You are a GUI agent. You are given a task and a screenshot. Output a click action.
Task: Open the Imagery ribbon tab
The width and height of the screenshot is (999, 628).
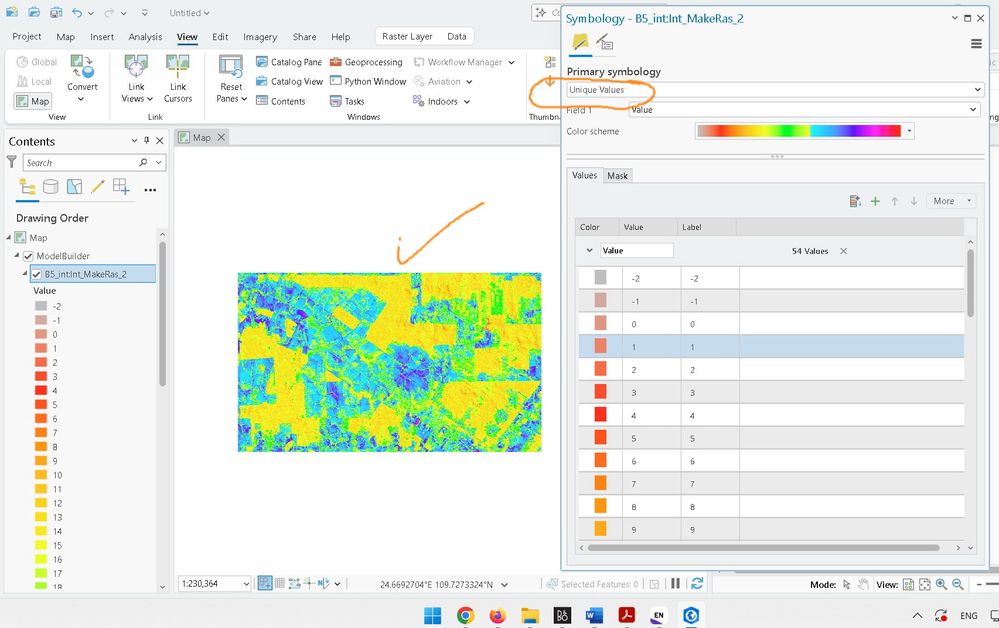coord(260,37)
